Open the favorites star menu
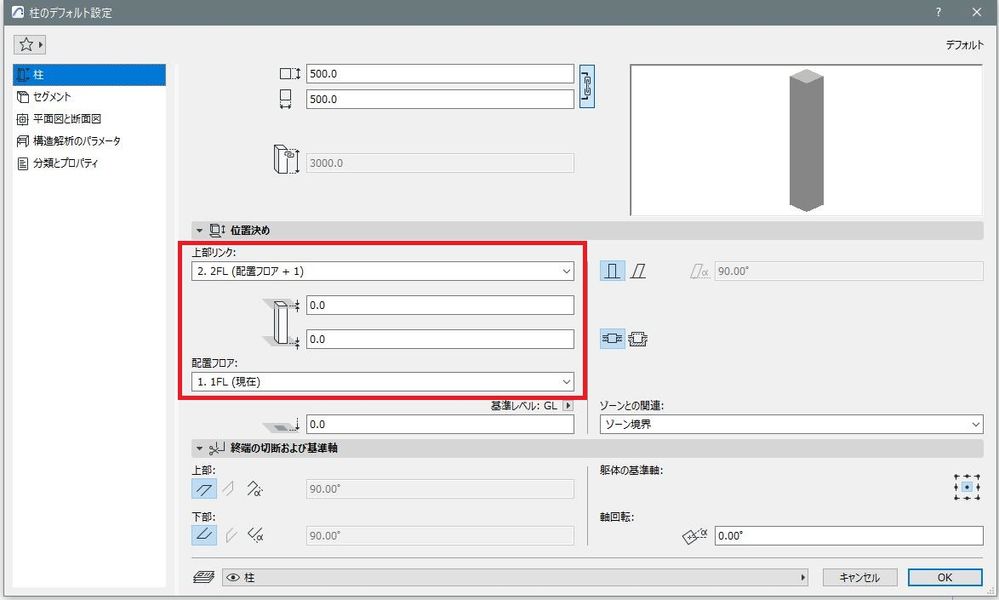 click(30, 45)
